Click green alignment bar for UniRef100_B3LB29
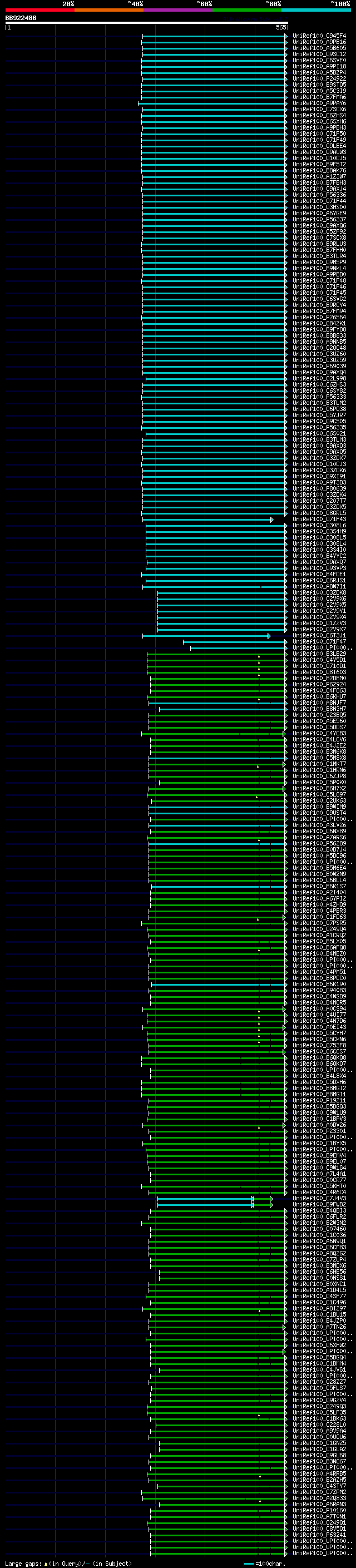The width and height of the screenshot is (356, 1568). pyautogui.click(x=217, y=654)
